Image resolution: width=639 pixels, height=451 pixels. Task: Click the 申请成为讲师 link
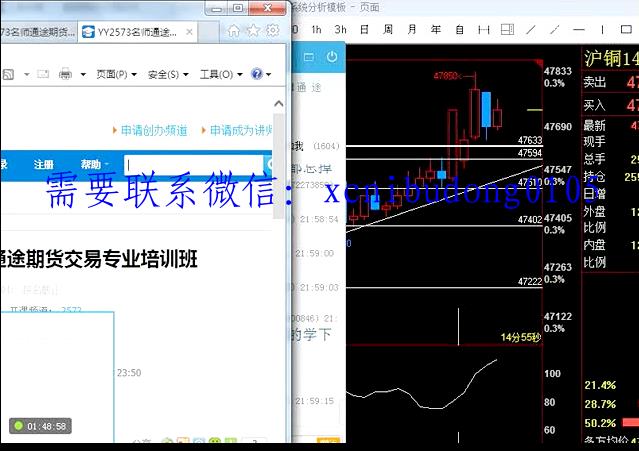pyautogui.click(x=241, y=131)
